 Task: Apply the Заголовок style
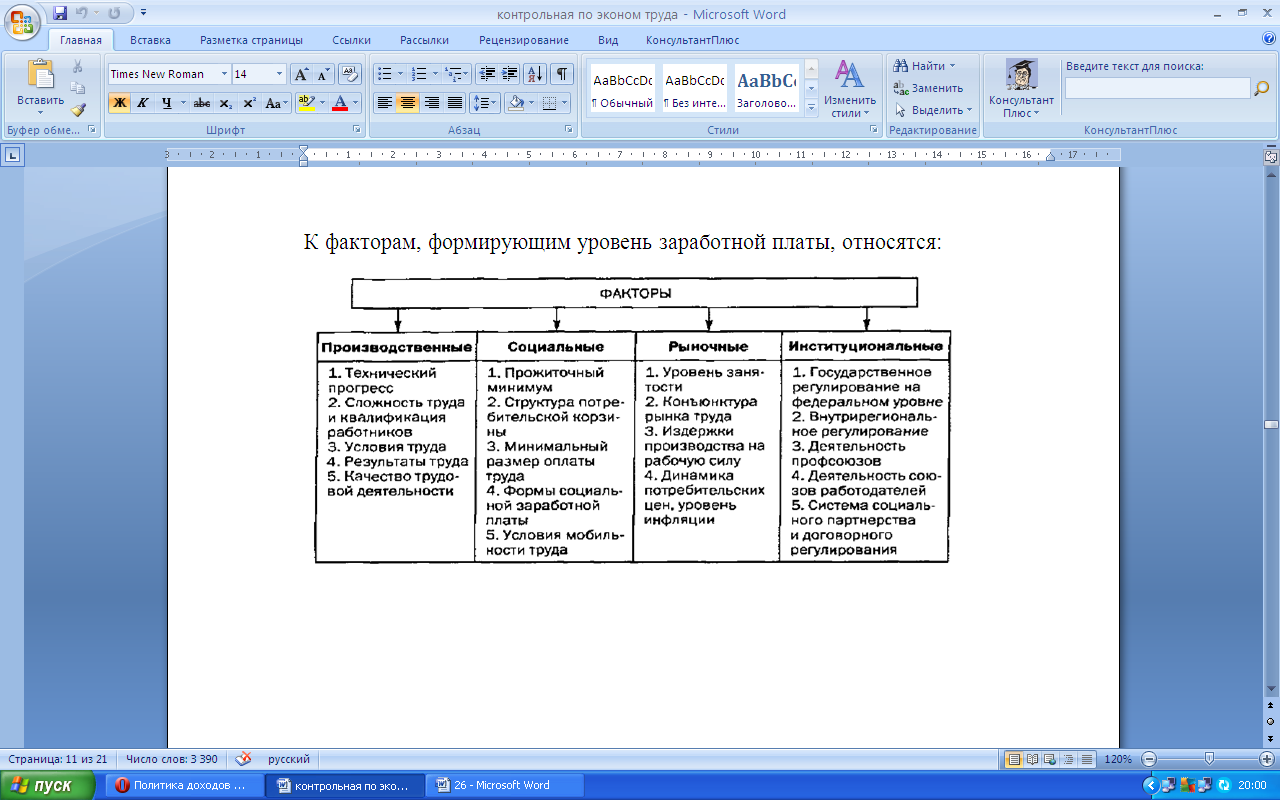[x=766, y=88]
